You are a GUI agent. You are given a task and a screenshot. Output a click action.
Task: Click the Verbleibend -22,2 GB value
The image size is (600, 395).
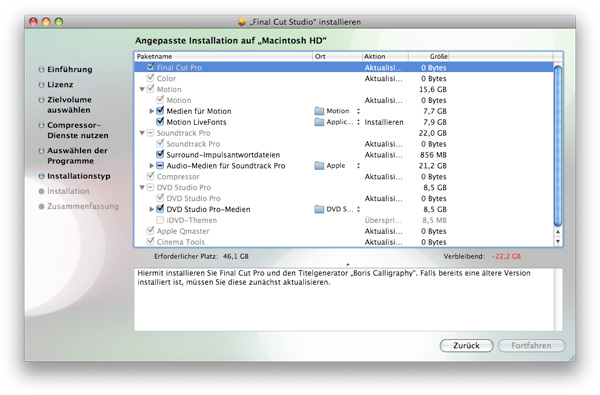506,256
